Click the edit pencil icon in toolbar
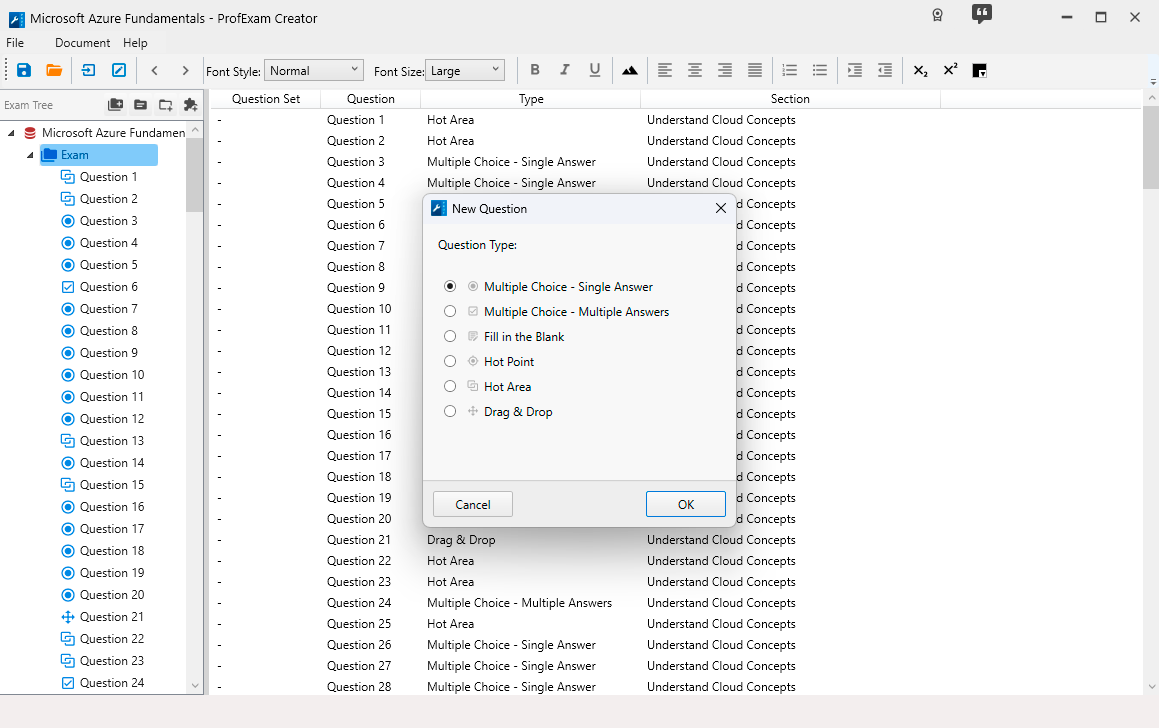The image size is (1159, 728). coord(118,70)
